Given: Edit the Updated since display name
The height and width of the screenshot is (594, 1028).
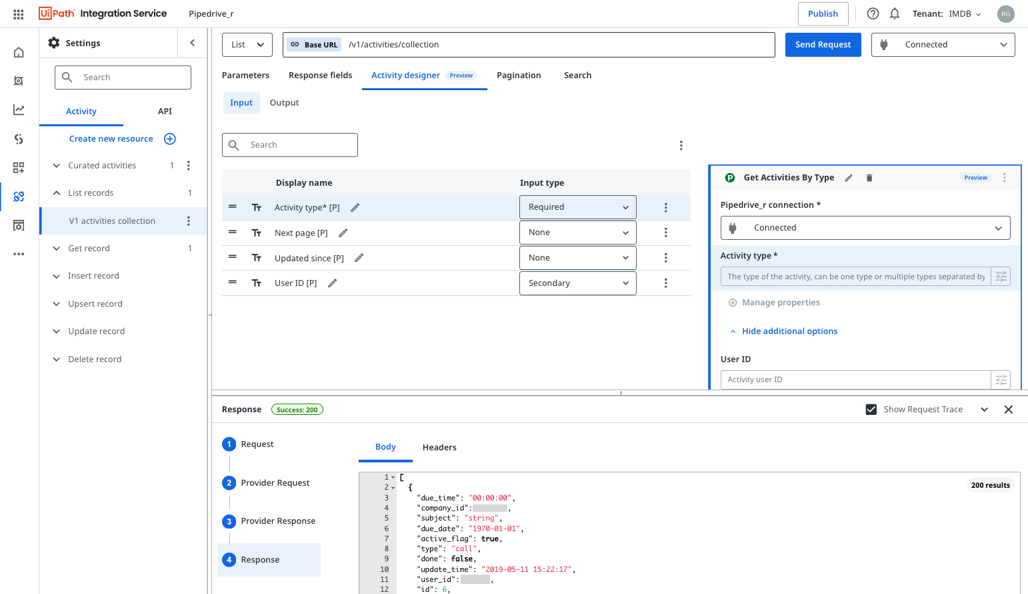Looking at the screenshot, I should tap(359, 258).
